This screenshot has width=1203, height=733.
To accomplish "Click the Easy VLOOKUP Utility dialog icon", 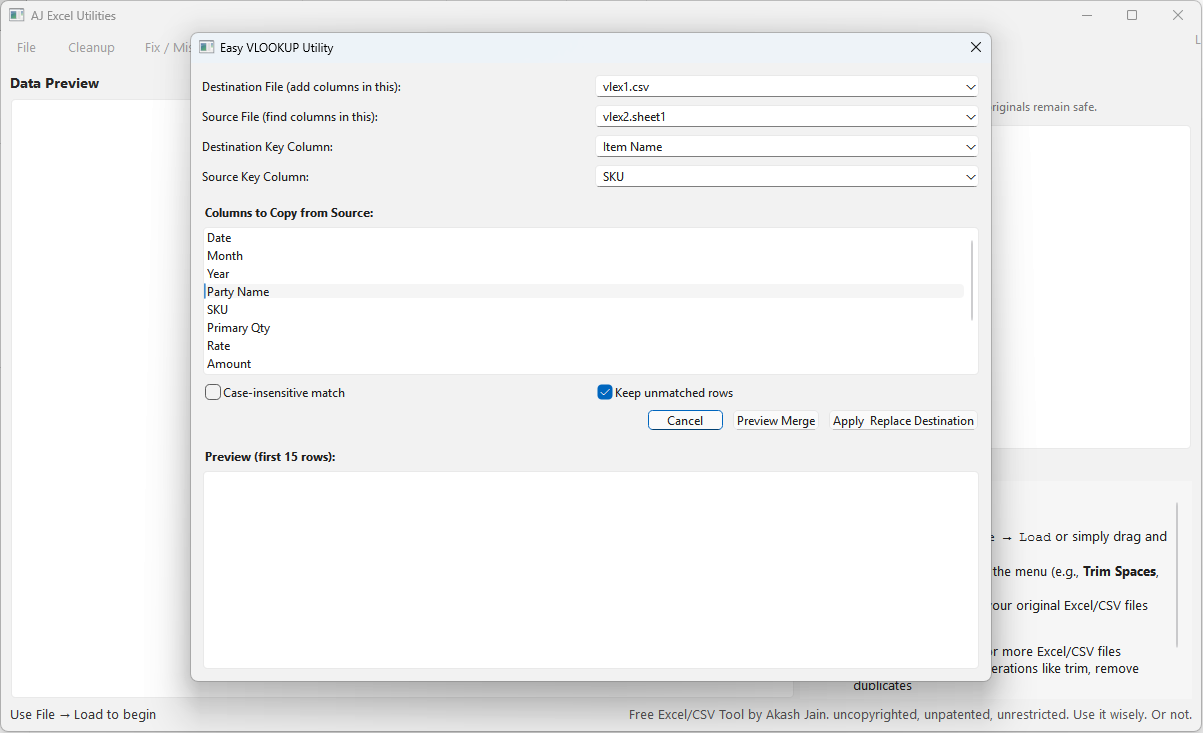I will 207,47.
